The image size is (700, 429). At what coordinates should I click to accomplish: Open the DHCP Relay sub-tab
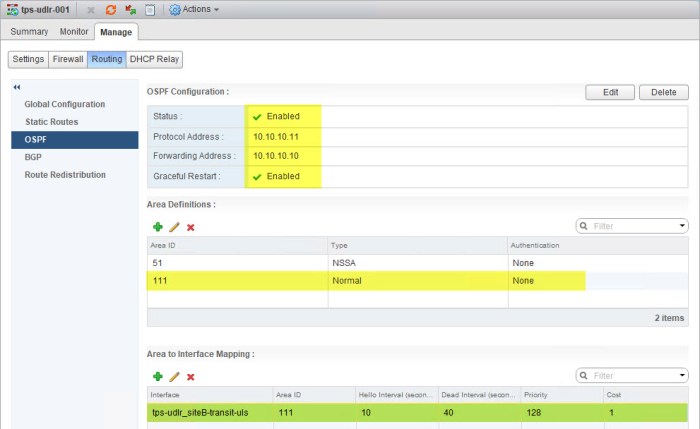click(154, 59)
